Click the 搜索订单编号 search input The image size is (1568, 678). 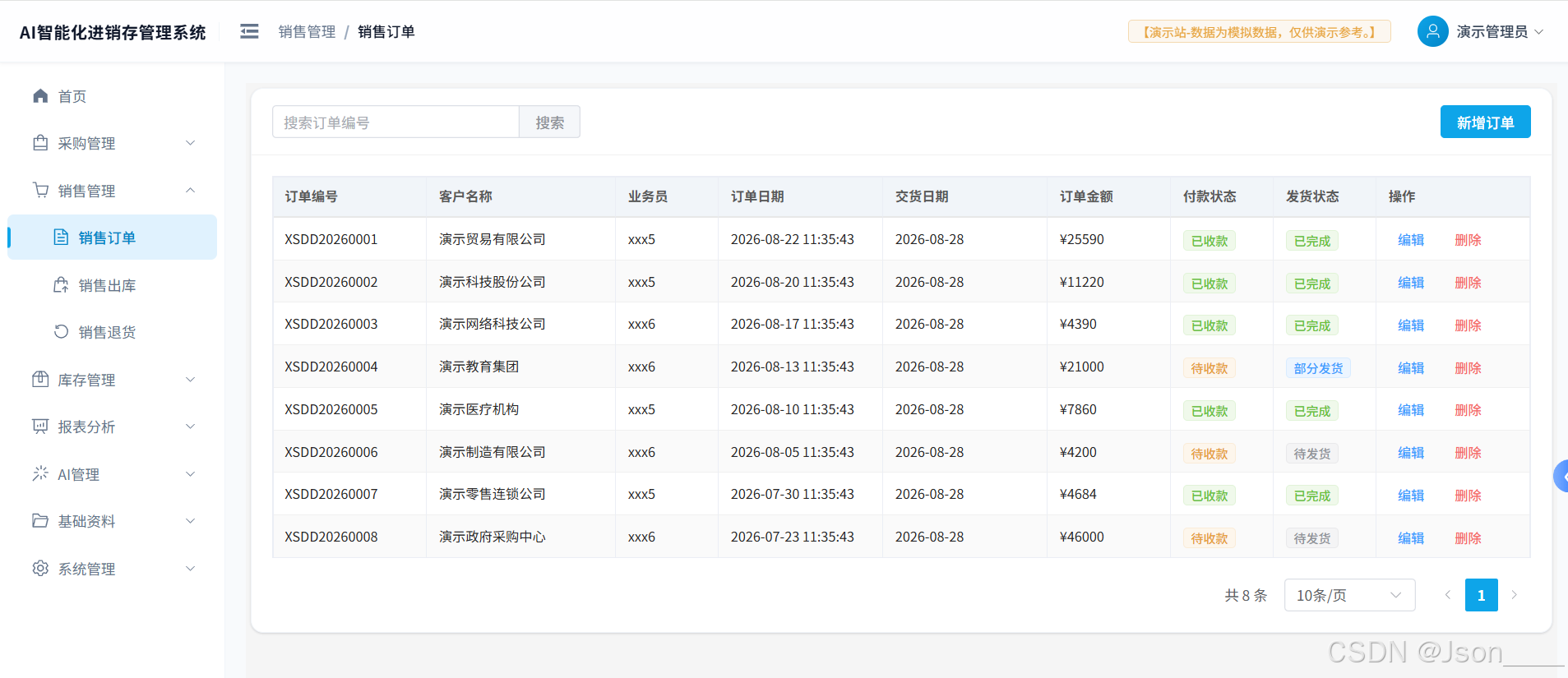tap(395, 122)
